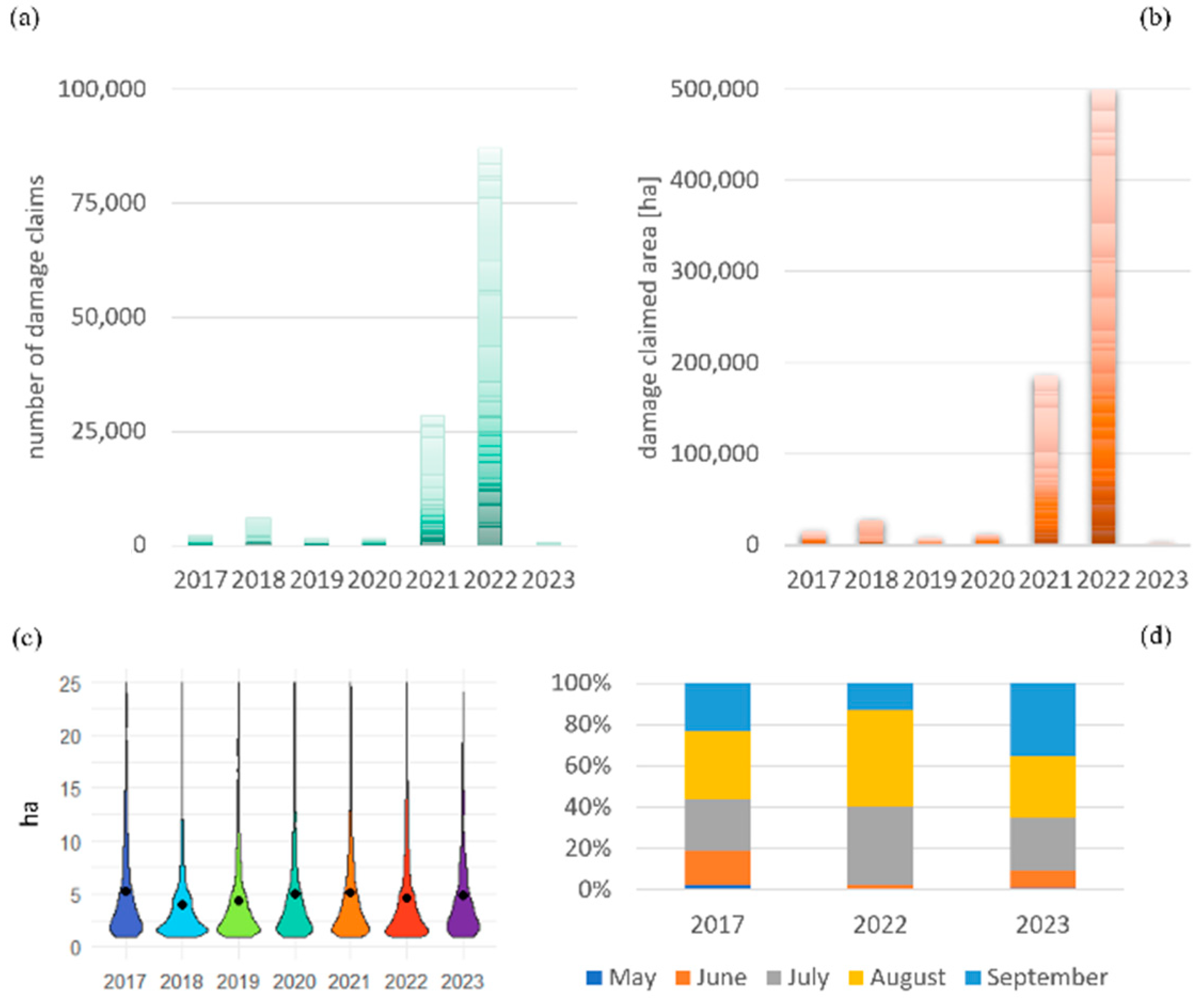
Task: Click the July legend color swatch
Action: (x=774, y=977)
